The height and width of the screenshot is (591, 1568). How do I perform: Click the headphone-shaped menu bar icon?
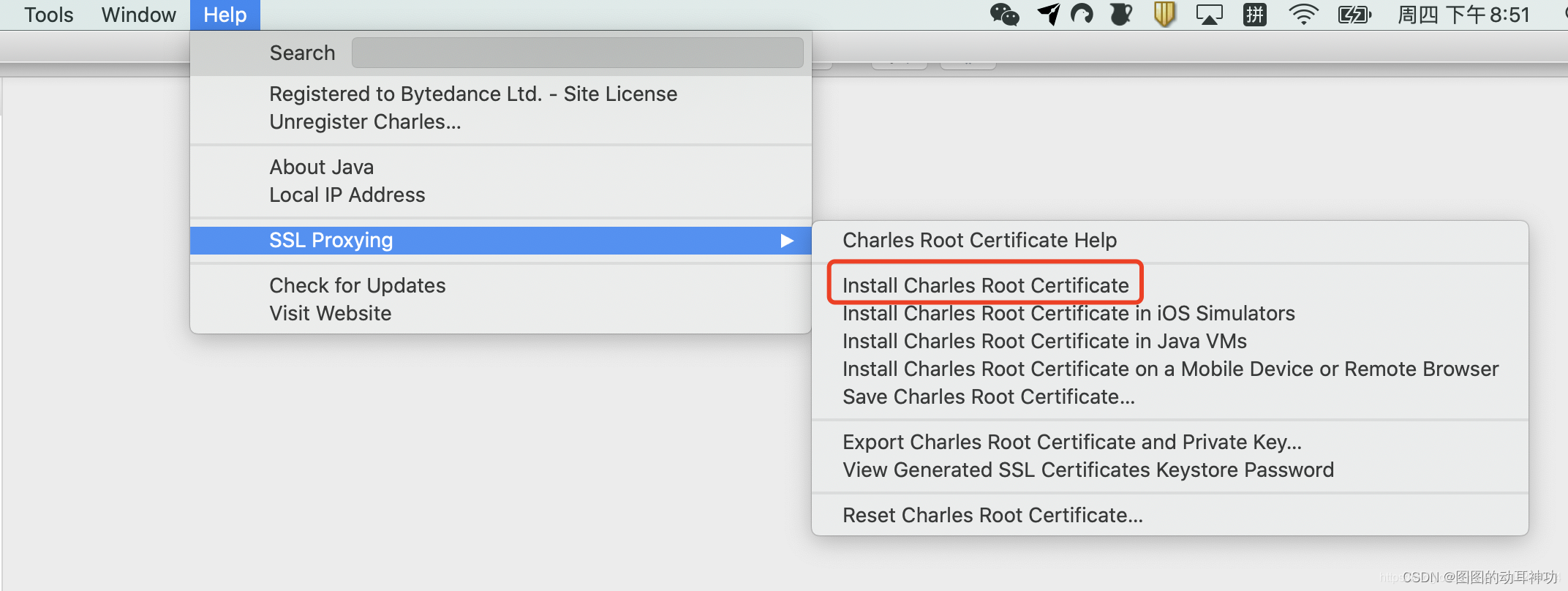point(1082,14)
